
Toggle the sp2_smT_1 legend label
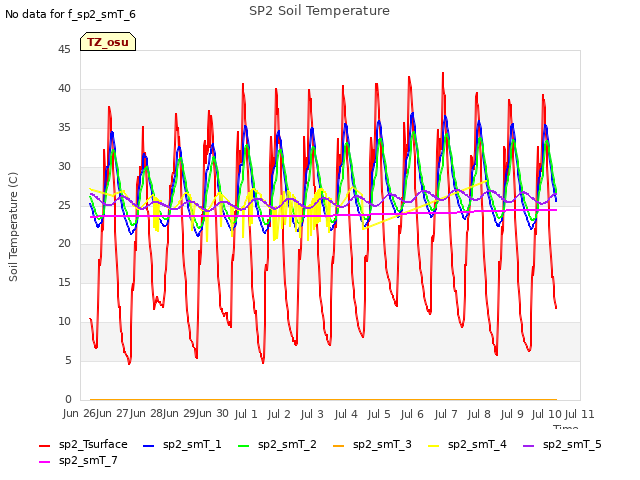click(192, 444)
